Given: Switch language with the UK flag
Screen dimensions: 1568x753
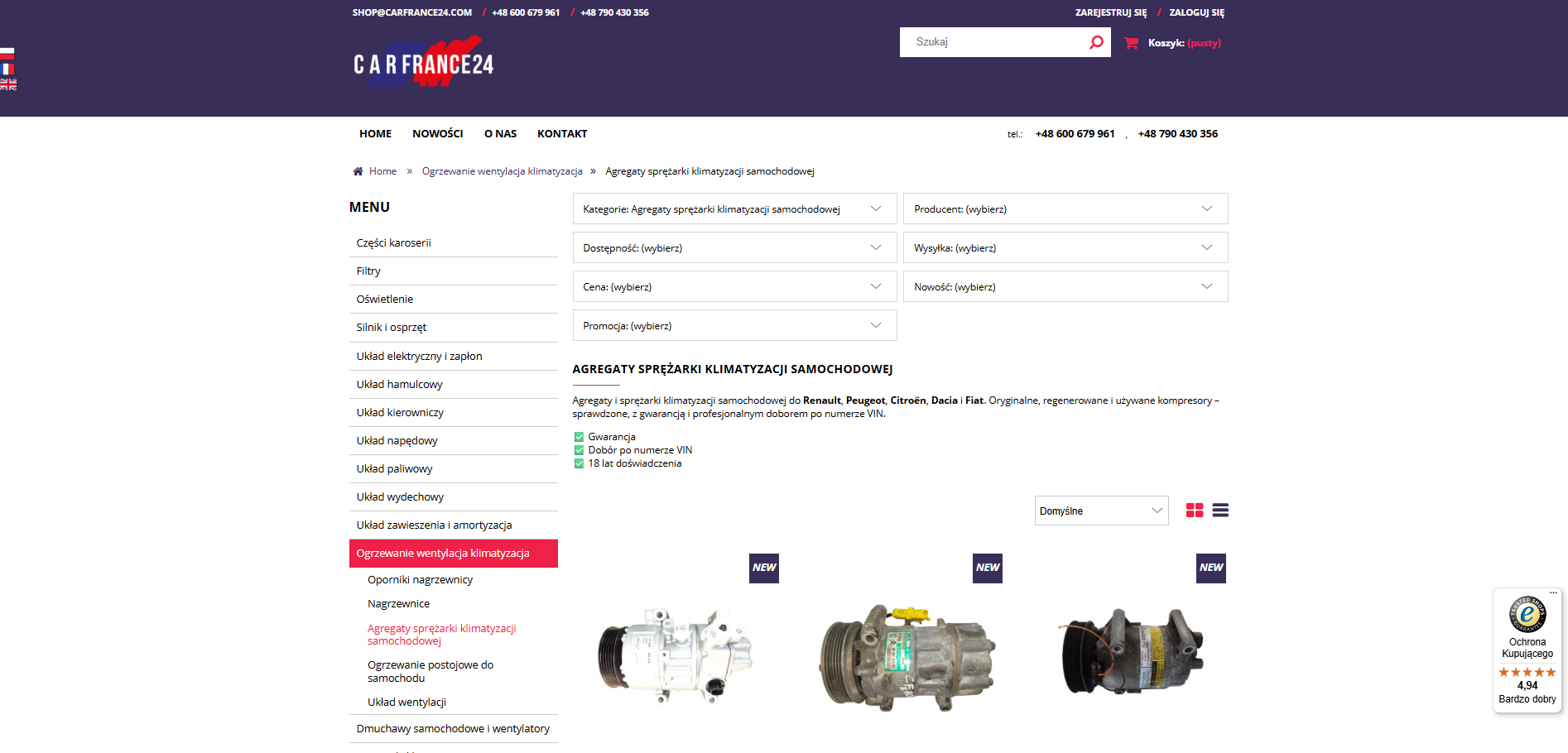Looking at the screenshot, I should tap(8, 84).
